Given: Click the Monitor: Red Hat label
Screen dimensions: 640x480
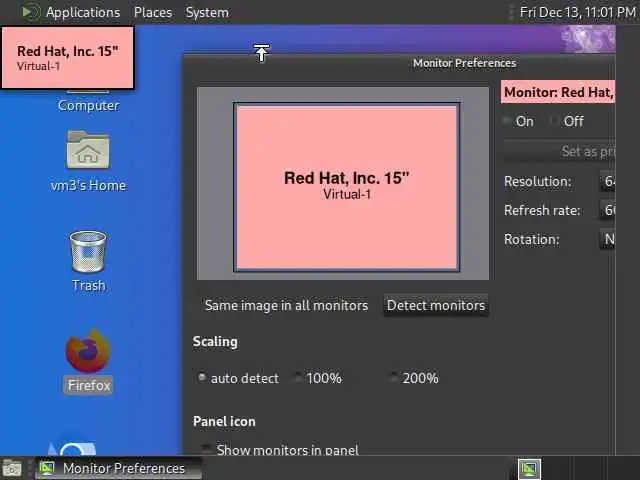Looking at the screenshot, I should [558, 92].
